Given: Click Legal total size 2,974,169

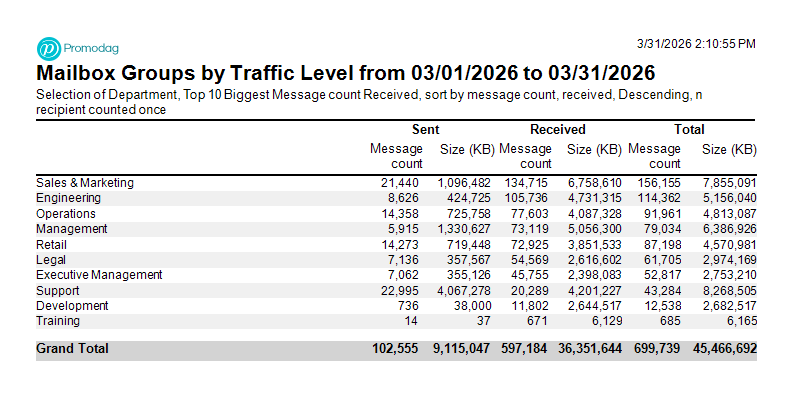Looking at the screenshot, I should point(730,260).
